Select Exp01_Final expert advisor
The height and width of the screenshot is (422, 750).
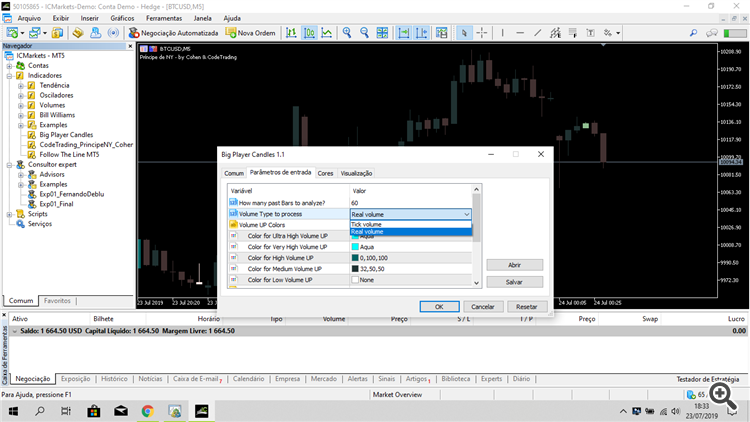pos(56,204)
